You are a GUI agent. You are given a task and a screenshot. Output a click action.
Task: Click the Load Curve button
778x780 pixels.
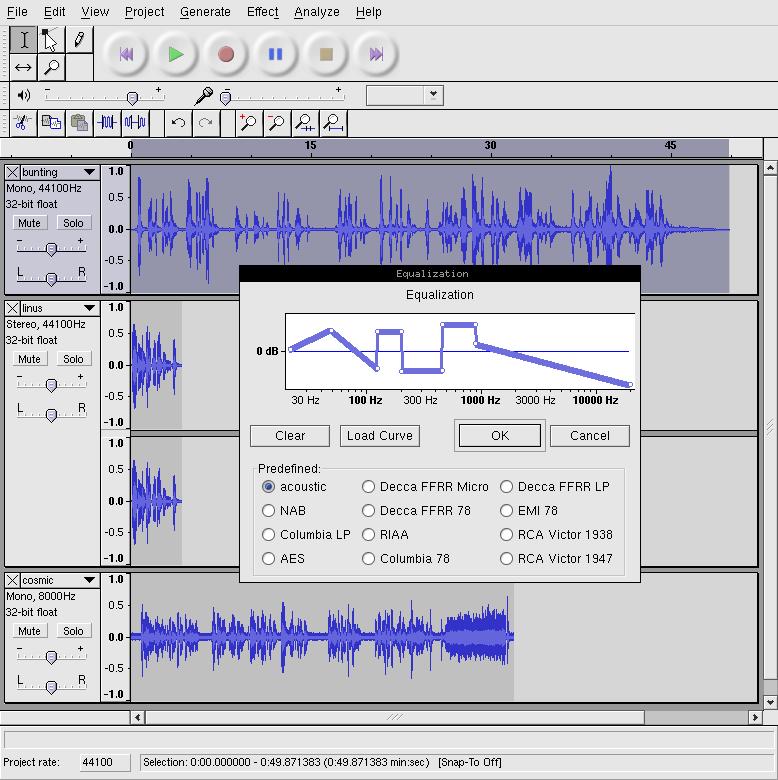click(379, 436)
